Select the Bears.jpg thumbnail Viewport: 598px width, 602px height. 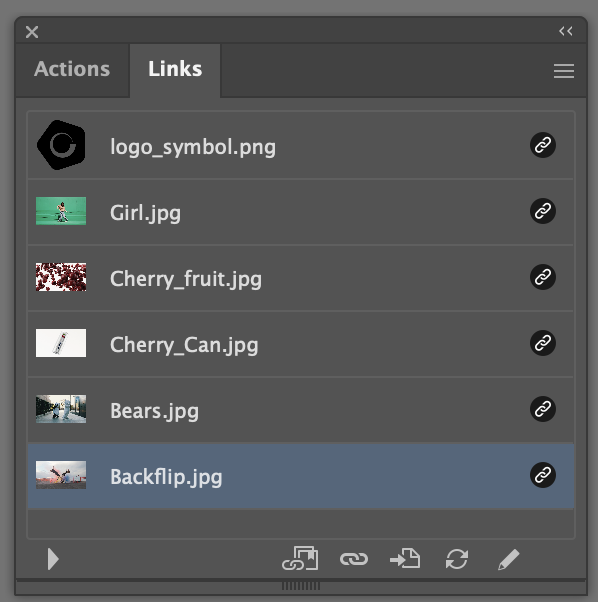[61, 409]
